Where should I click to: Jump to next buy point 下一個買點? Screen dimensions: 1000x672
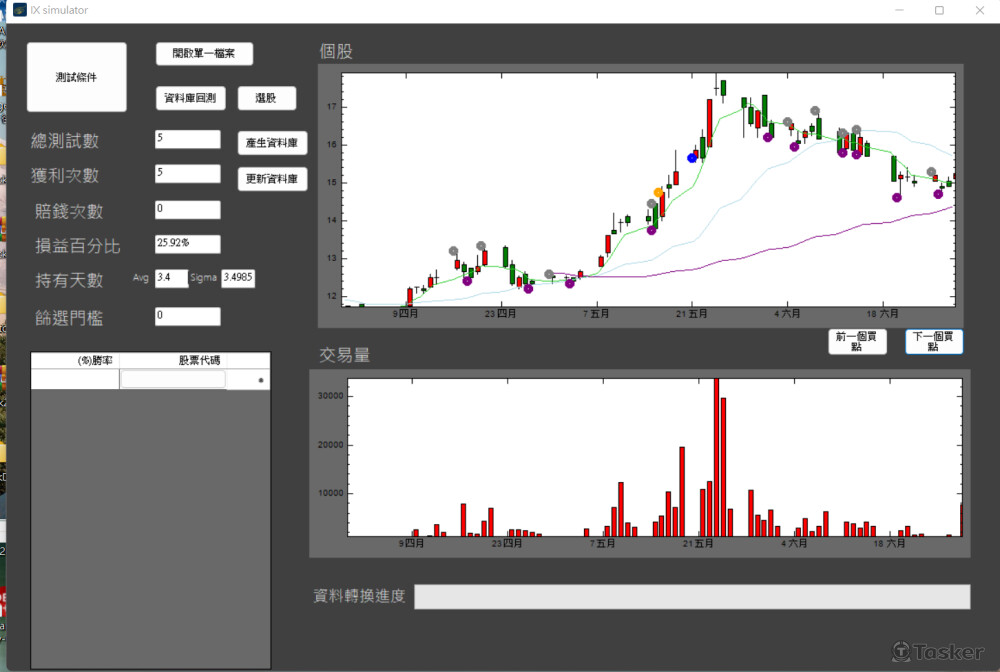coord(934,341)
